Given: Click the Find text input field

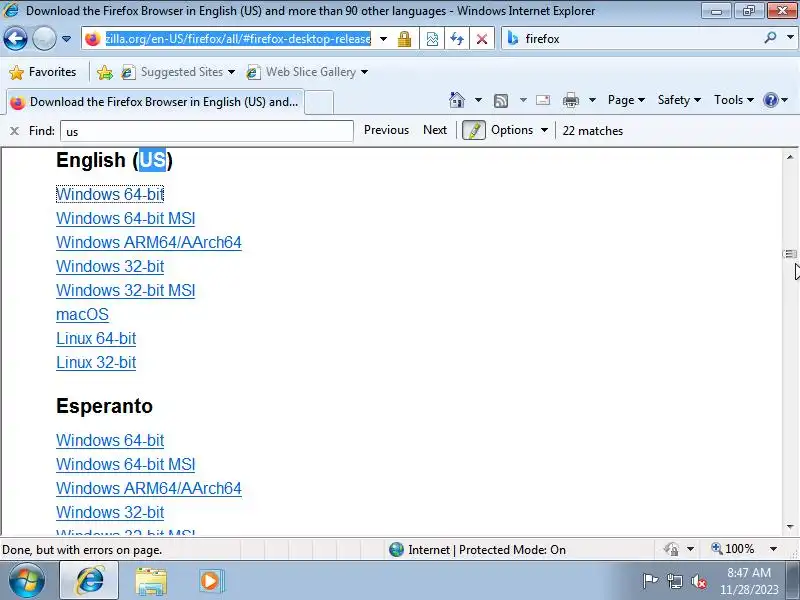Looking at the screenshot, I should point(207,131).
